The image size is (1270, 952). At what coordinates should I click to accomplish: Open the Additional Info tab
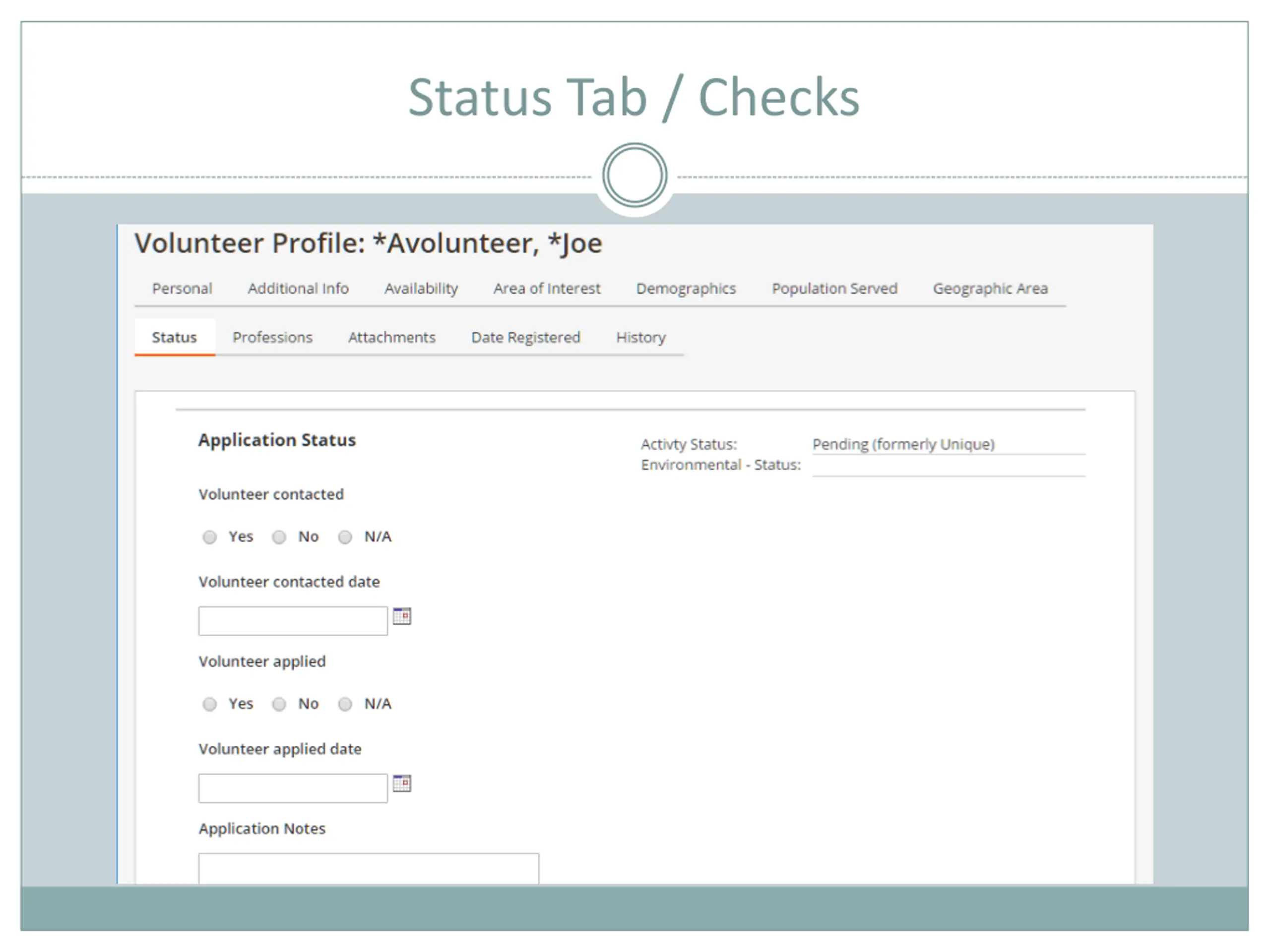tap(298, 288)
